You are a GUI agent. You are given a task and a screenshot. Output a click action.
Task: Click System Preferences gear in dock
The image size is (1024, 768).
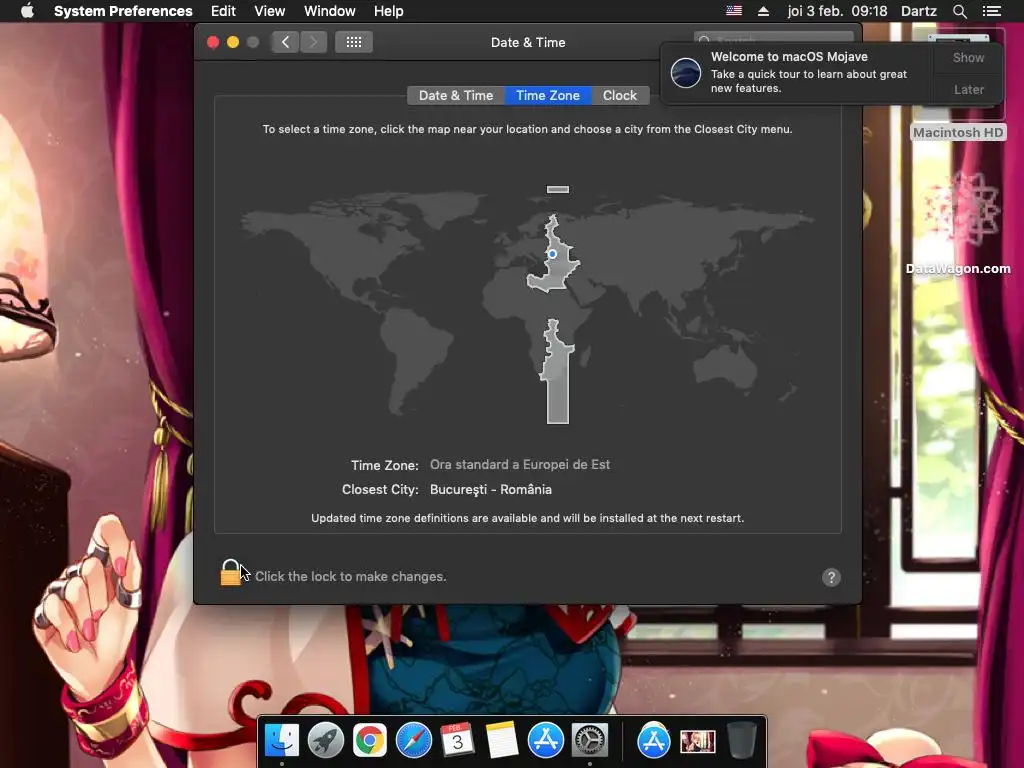(x=590, y=741)
